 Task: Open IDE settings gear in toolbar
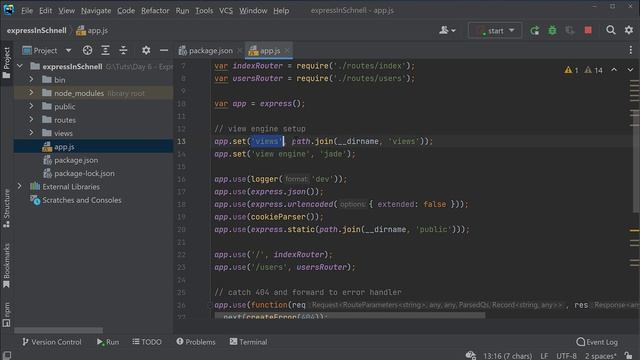(629, 30)
